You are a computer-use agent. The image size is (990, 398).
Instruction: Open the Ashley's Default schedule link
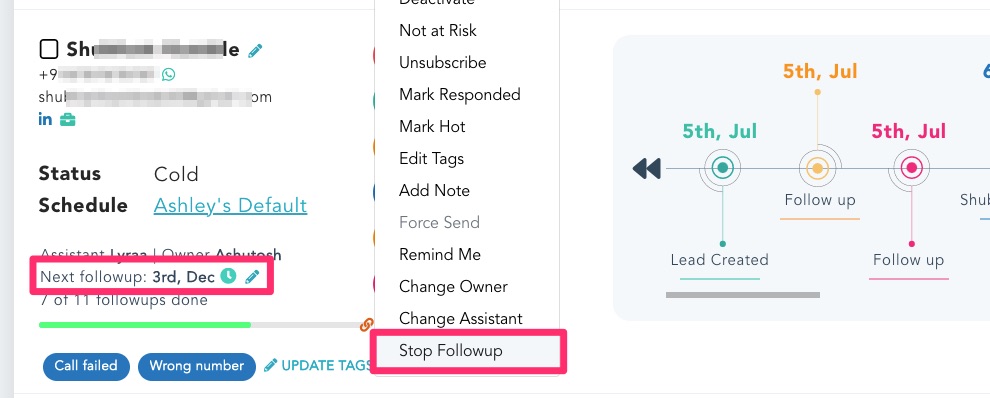tap(230, 205)
